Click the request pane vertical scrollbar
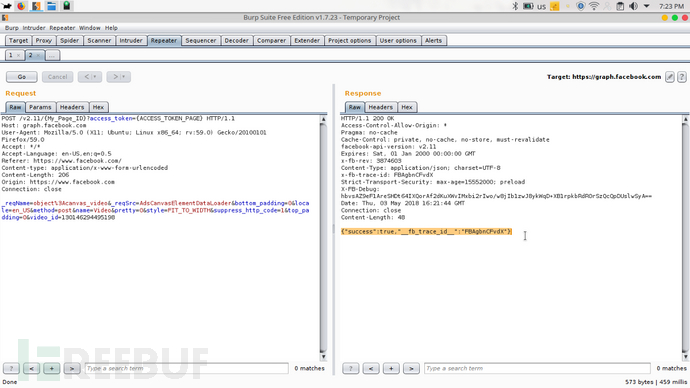The height and width of the screenshot is (388, 690). tap(323, 238)
